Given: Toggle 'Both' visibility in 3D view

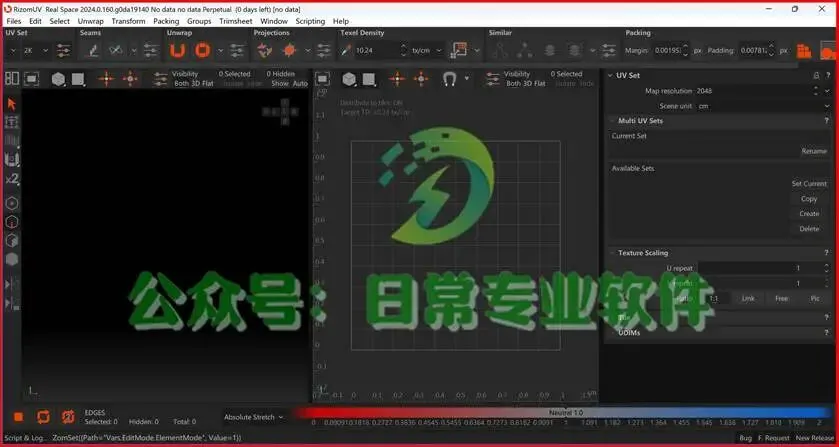Looking at the screenshot, I should [x=182, y=84].
